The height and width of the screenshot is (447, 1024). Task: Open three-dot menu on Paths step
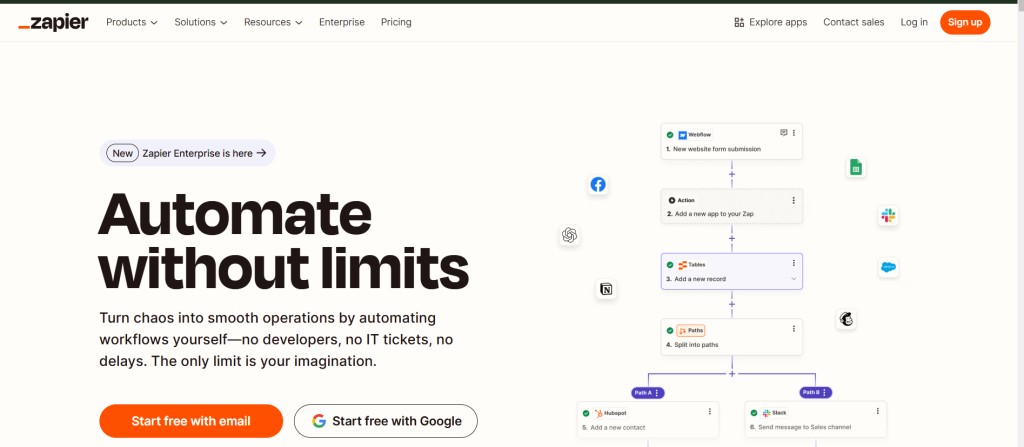coord(794,329)
